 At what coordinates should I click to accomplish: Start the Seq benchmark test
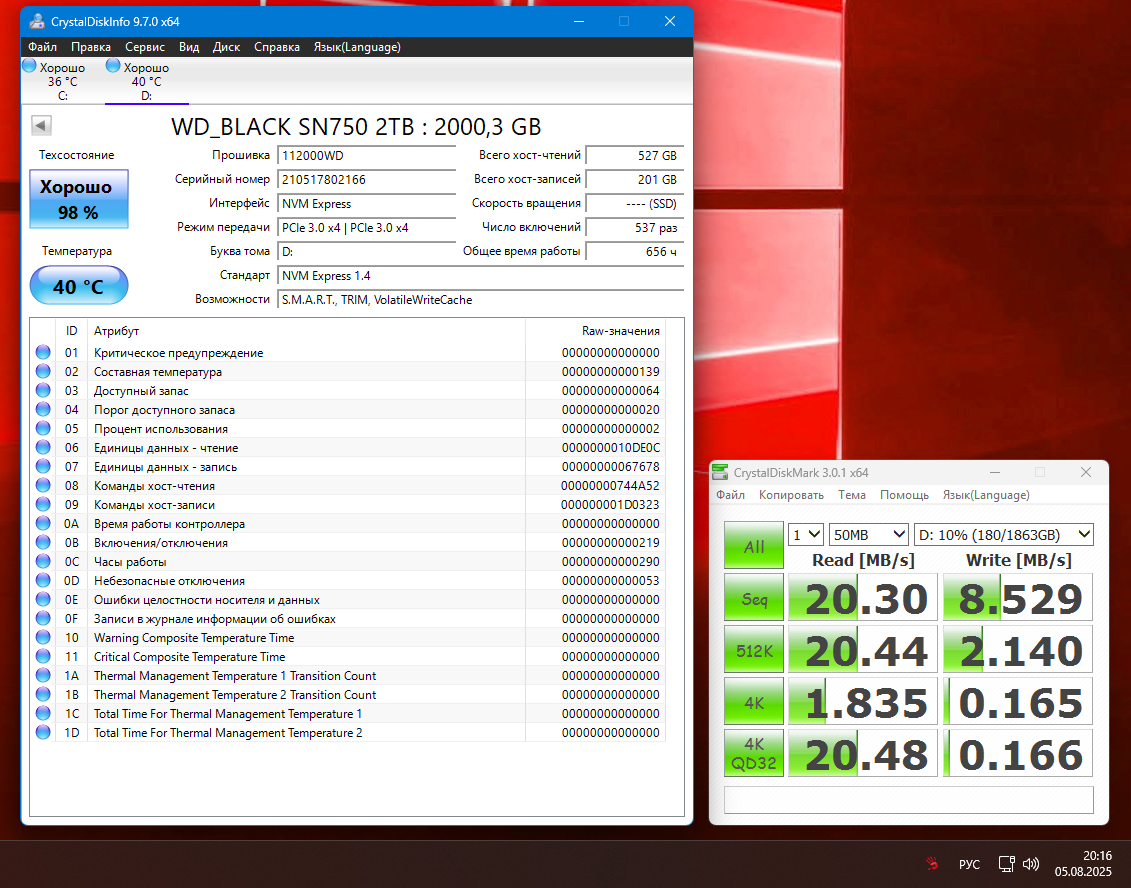tap(754, 597)
